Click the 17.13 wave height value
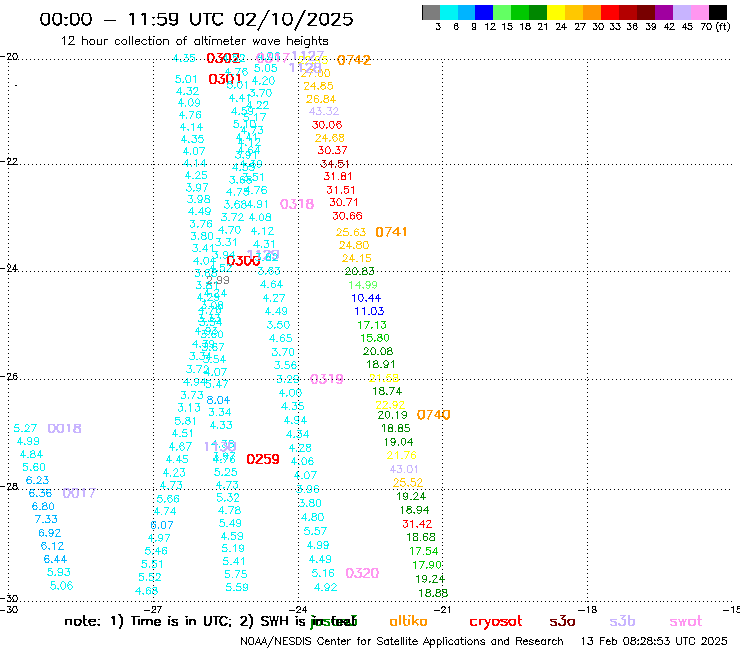The width and height of the screenshot is (740, 650). pos(371,325)
